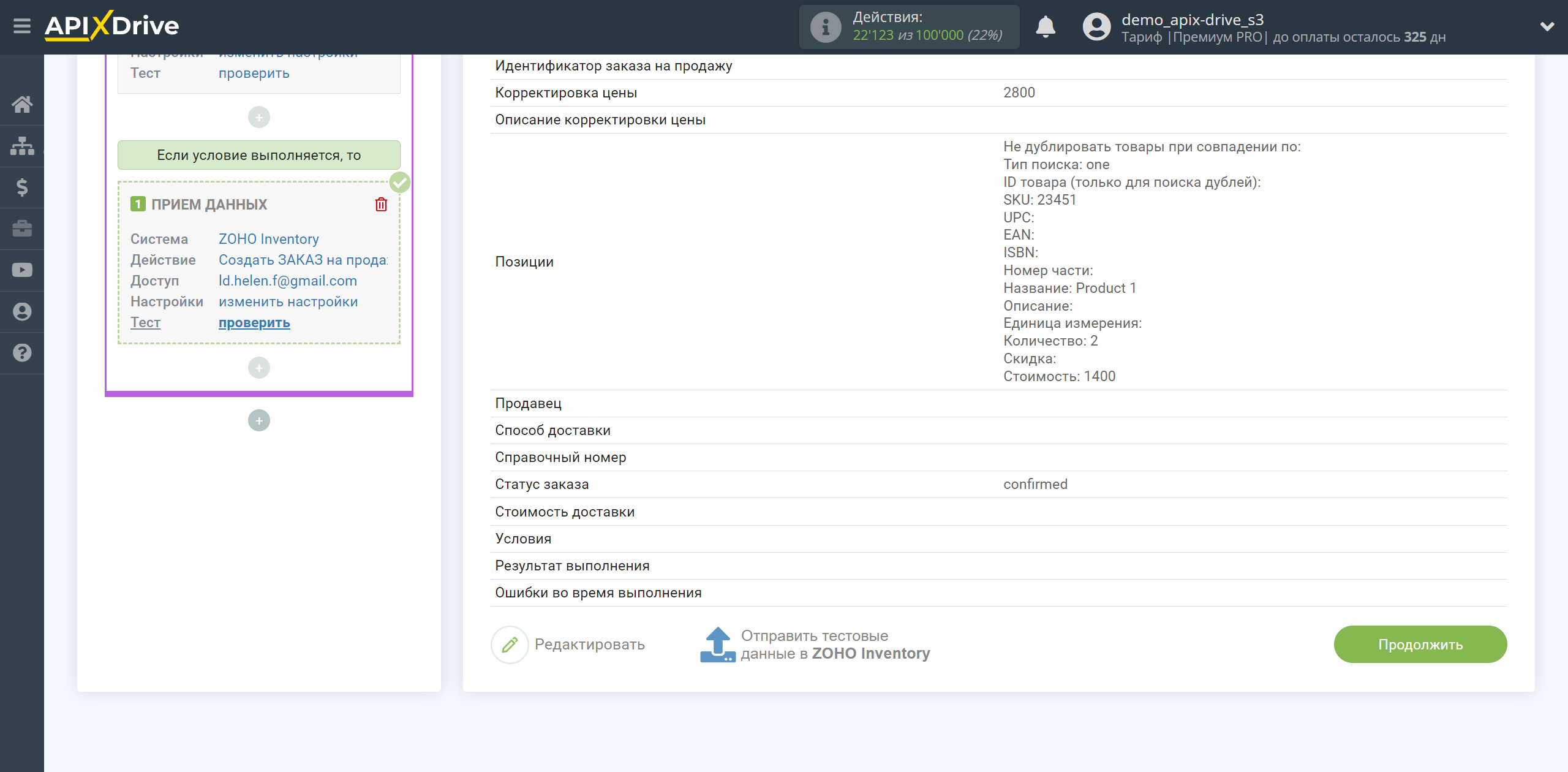Add a step below the ПРИЕМ ДАННЫХ block
Image resolution: width=1568 pixels, height=772 pixels.
pyautogui.click(x=259, y=368)
